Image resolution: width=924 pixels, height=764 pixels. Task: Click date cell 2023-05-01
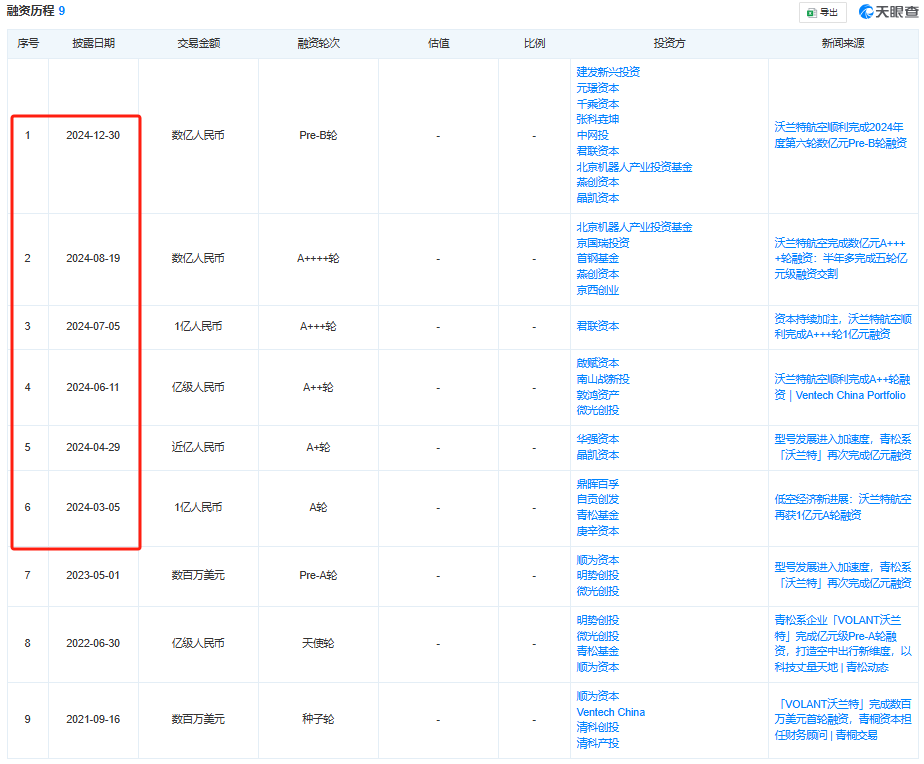[93, 575]
